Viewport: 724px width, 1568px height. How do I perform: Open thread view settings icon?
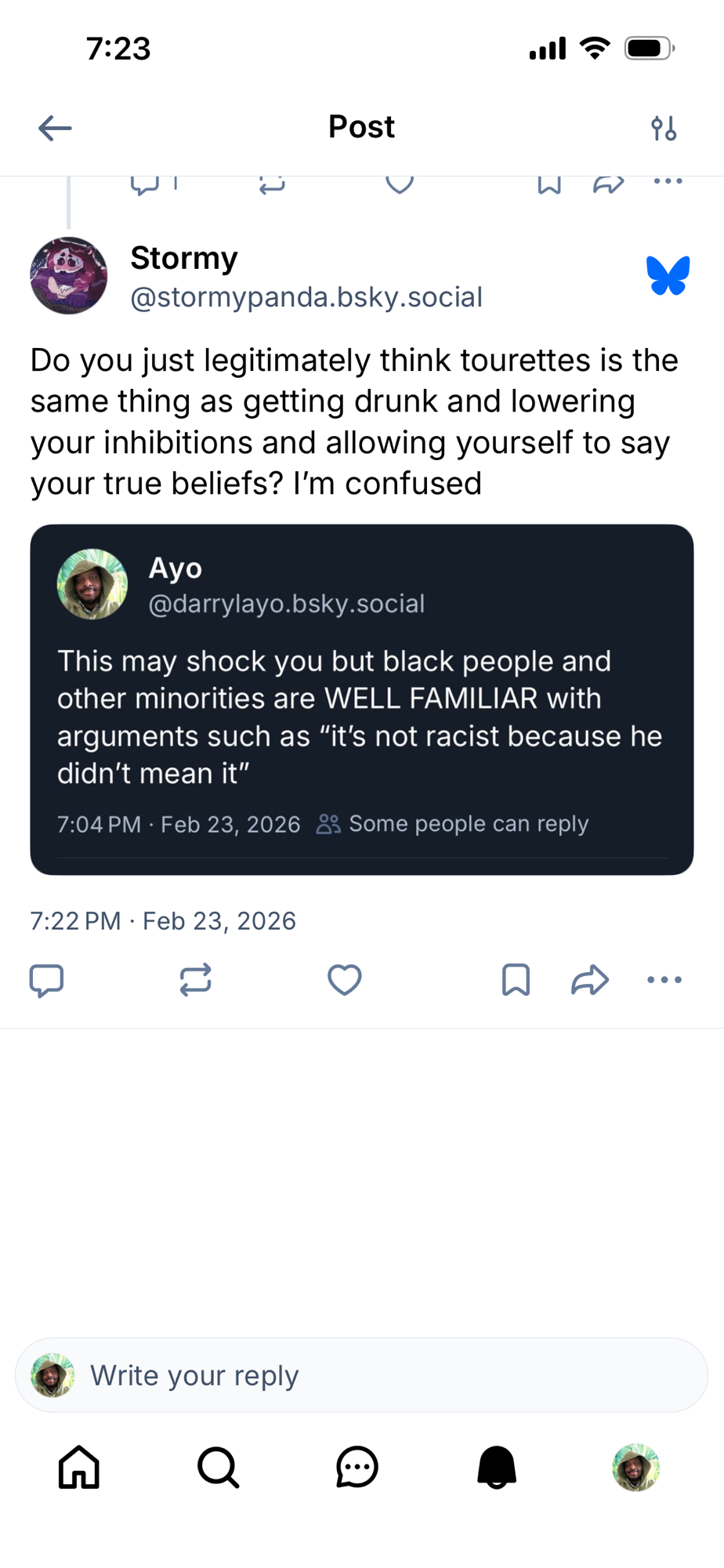pos(664,128)
